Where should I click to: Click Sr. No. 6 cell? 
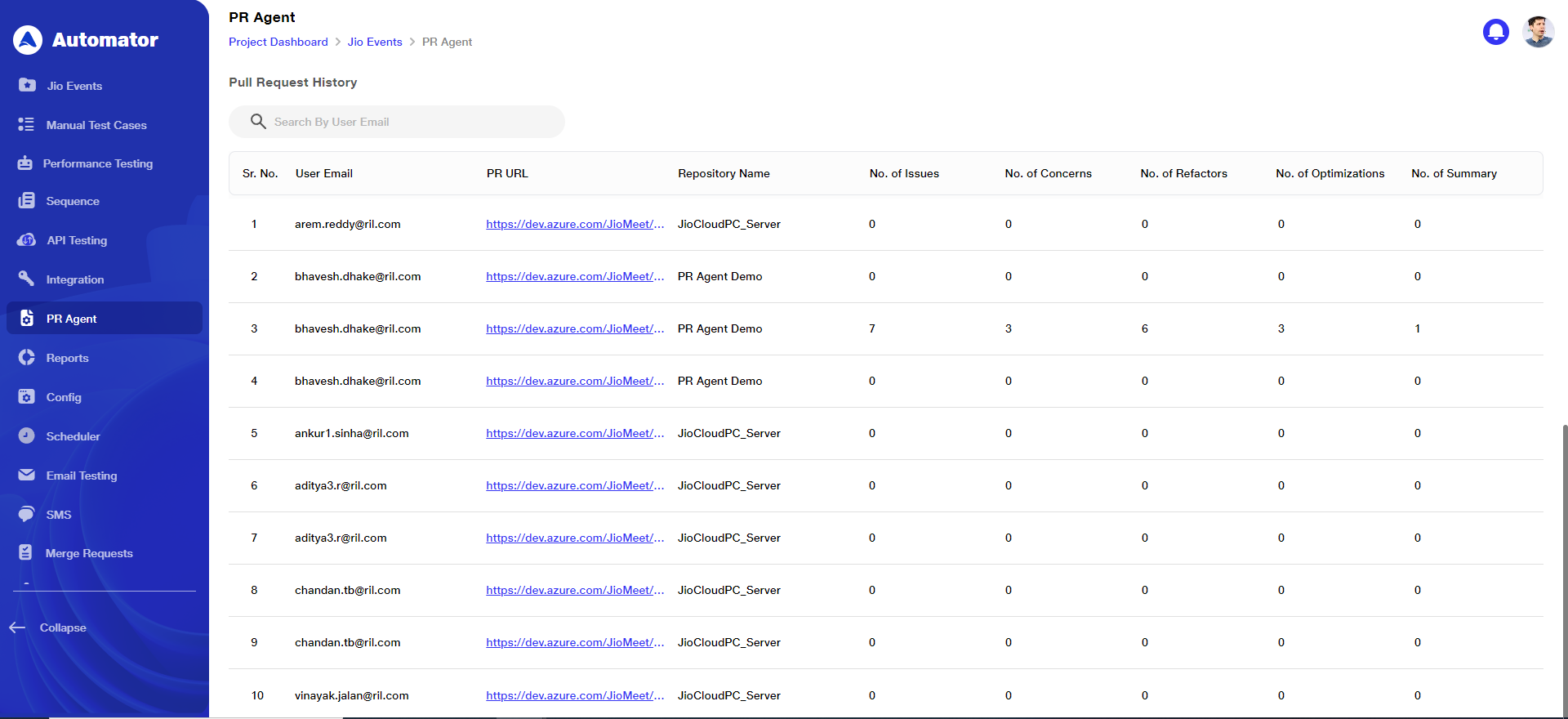pos(254,485)
